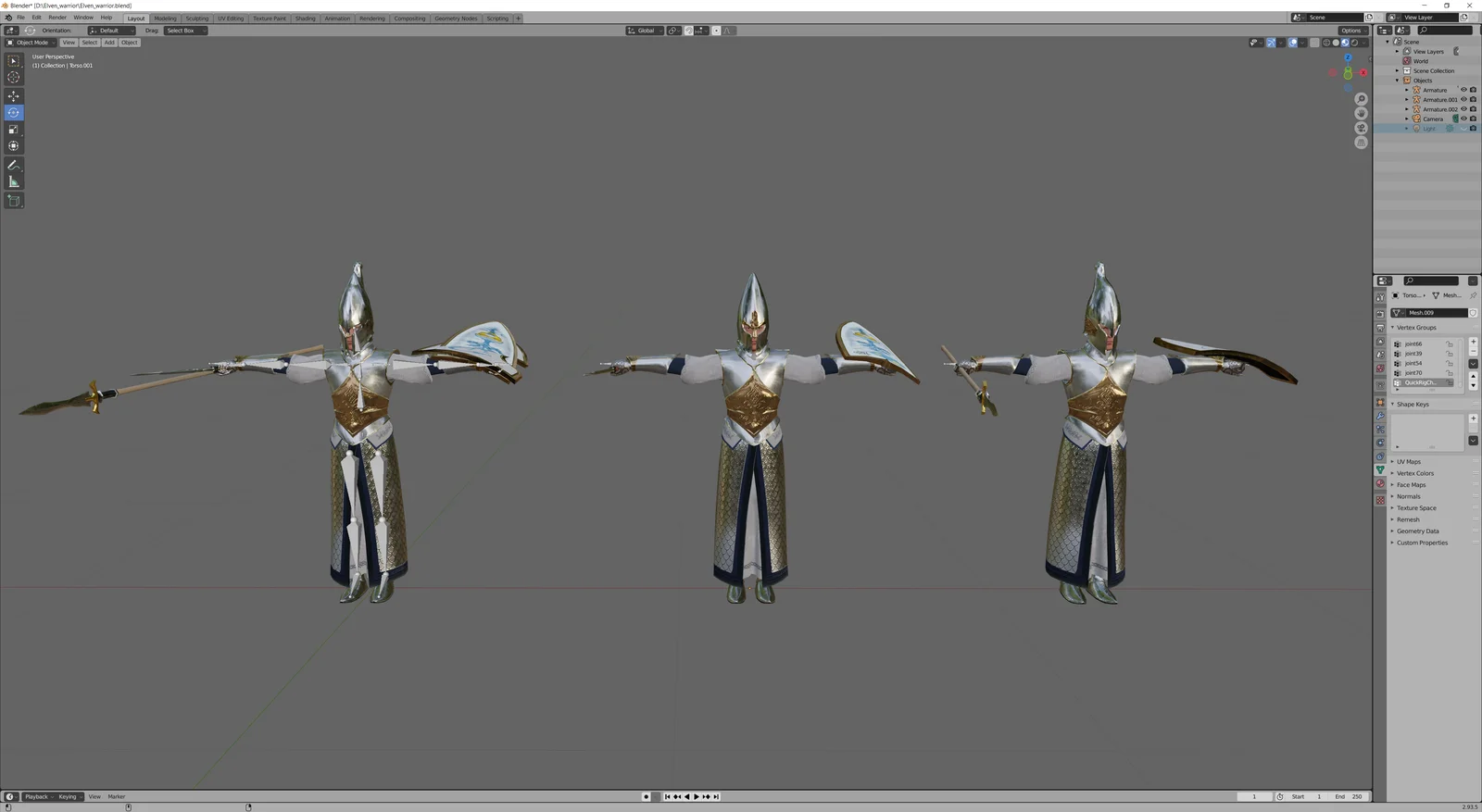Screen dimensions: 1482x812
Task: Disable Light in renders camera icon
Action: tap(1473, 128)
